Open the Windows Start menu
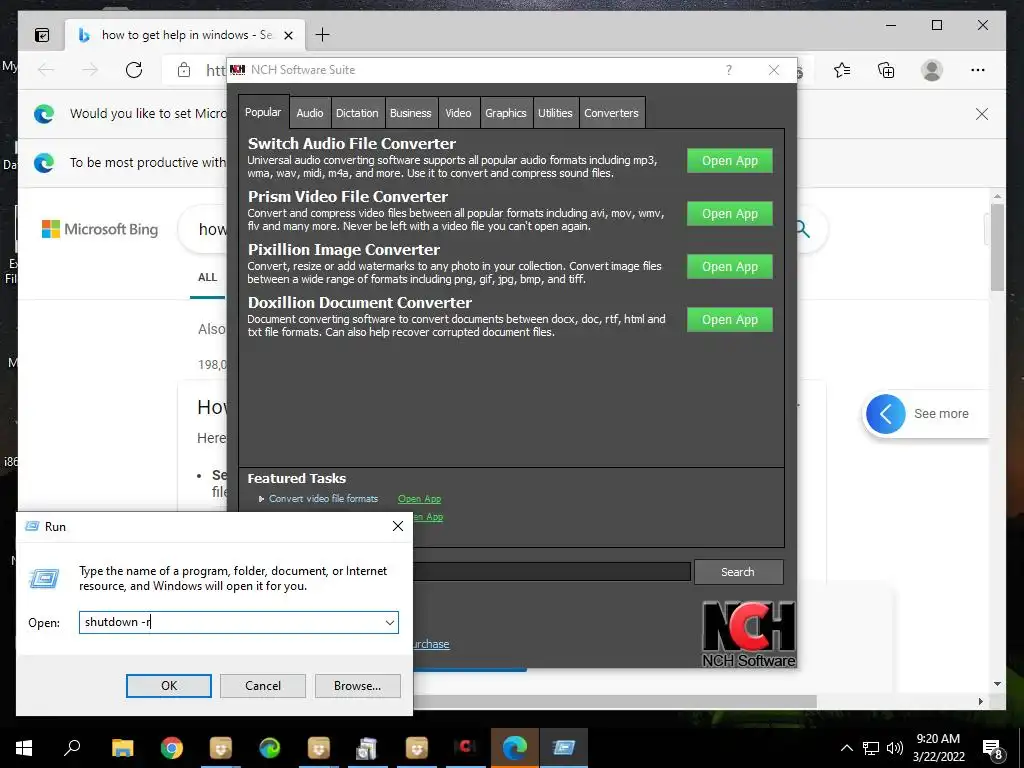The width and height of the screenshot is (1024, 768). 24,748
